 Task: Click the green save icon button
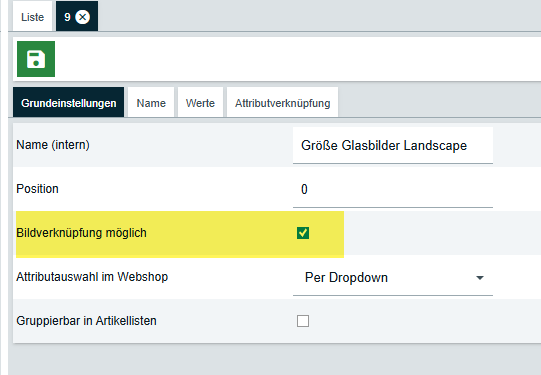pyautogui.click(x=36, y=59)
